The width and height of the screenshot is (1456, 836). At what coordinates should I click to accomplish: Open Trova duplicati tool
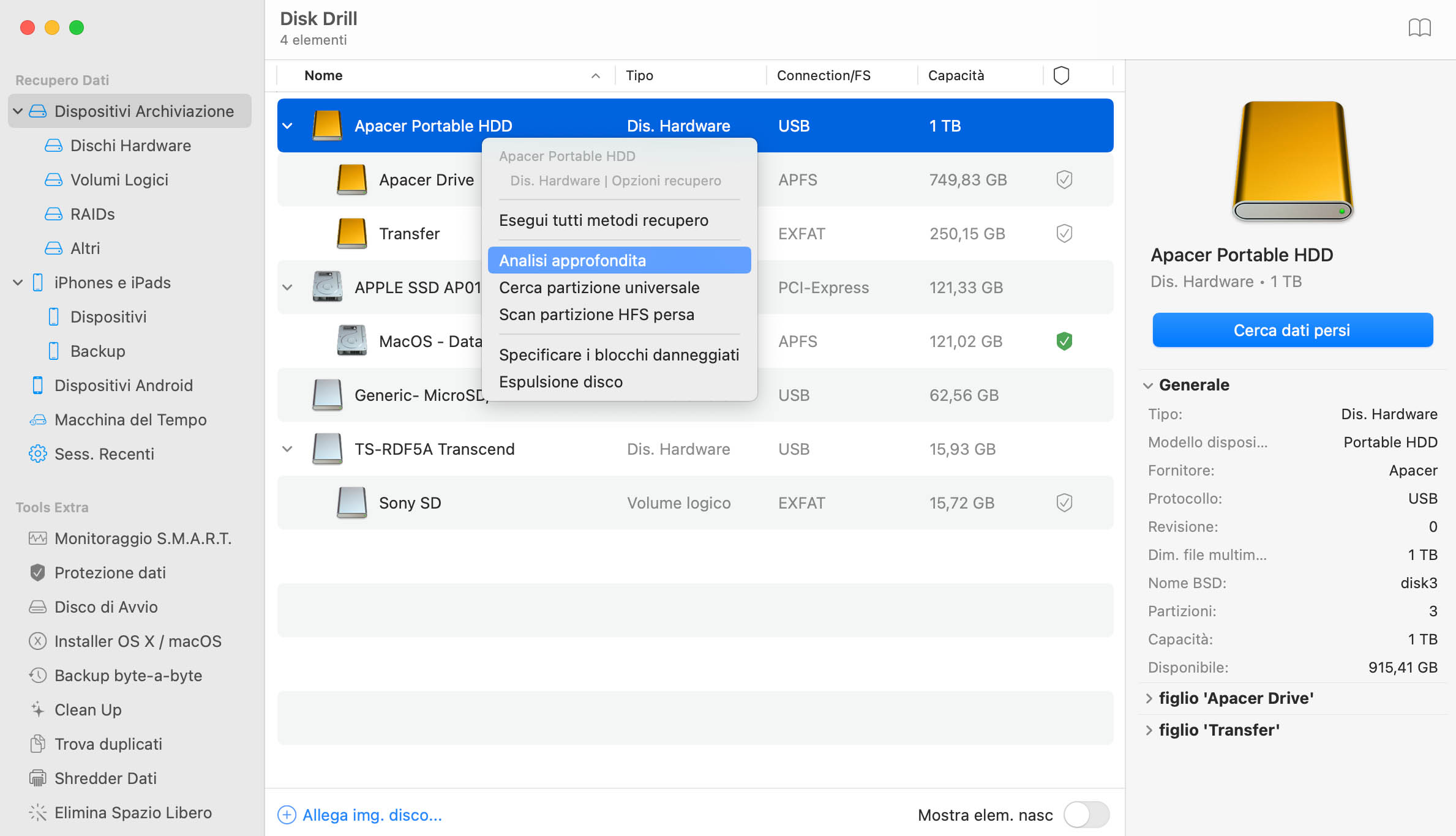(108, 744)
